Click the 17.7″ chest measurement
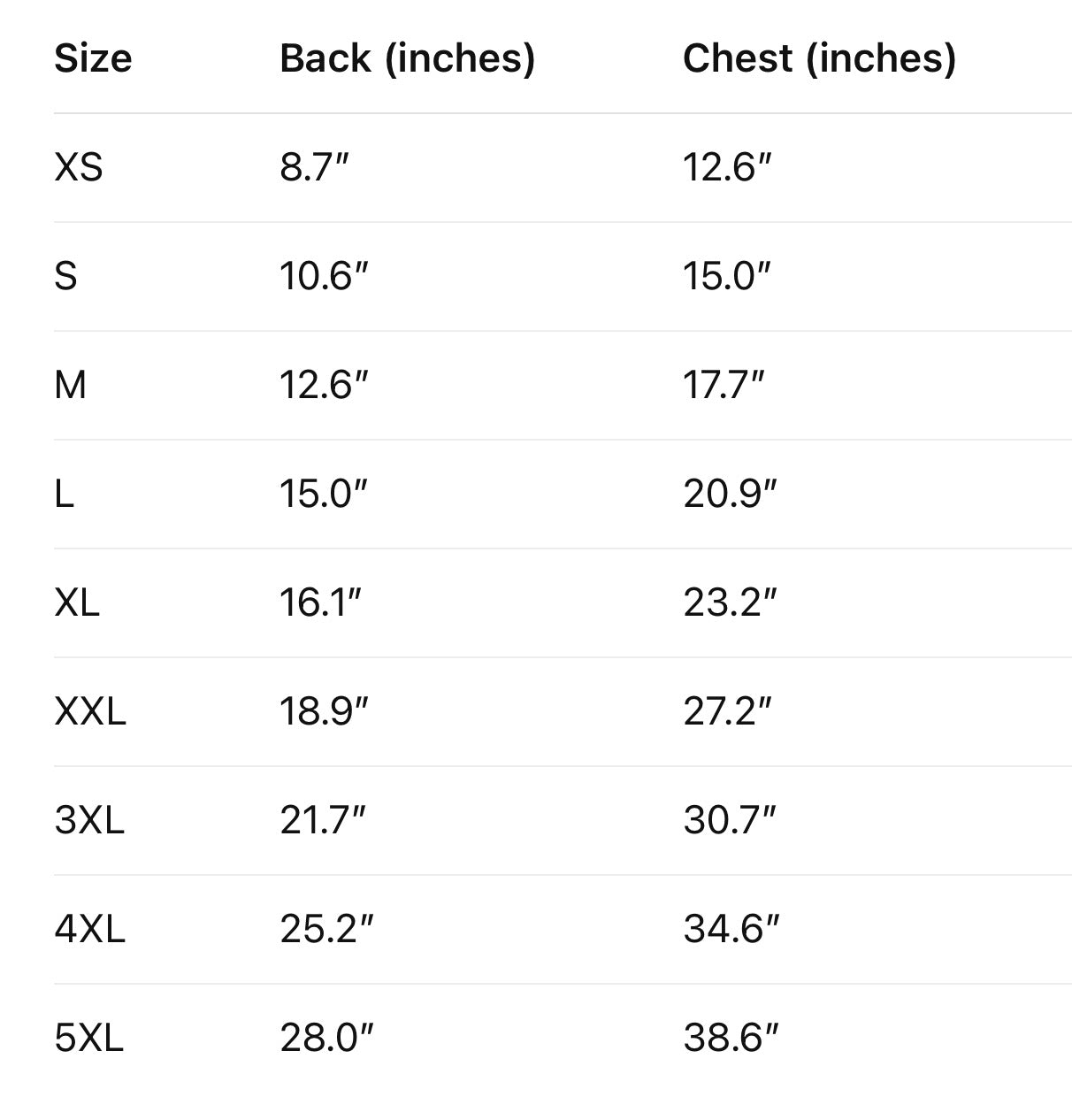Viewport: 1072px width, 1120px height. (724, 385)
